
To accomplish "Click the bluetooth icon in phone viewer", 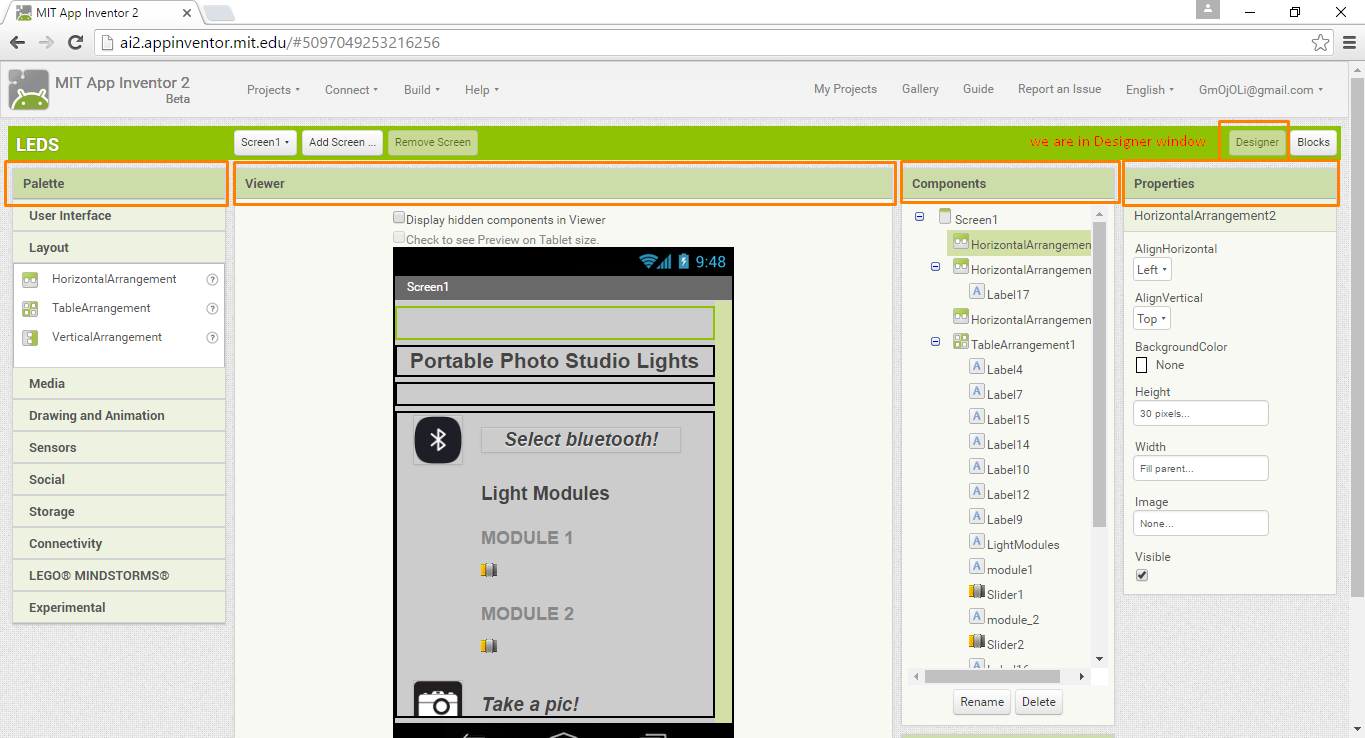I will pyautogui.click(x=438, y=440).
